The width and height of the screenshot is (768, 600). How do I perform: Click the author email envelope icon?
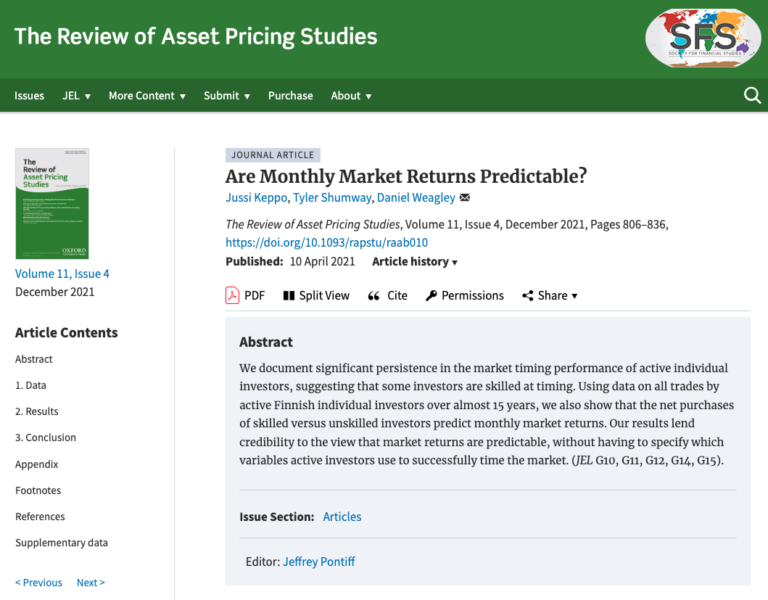point(465,197)
